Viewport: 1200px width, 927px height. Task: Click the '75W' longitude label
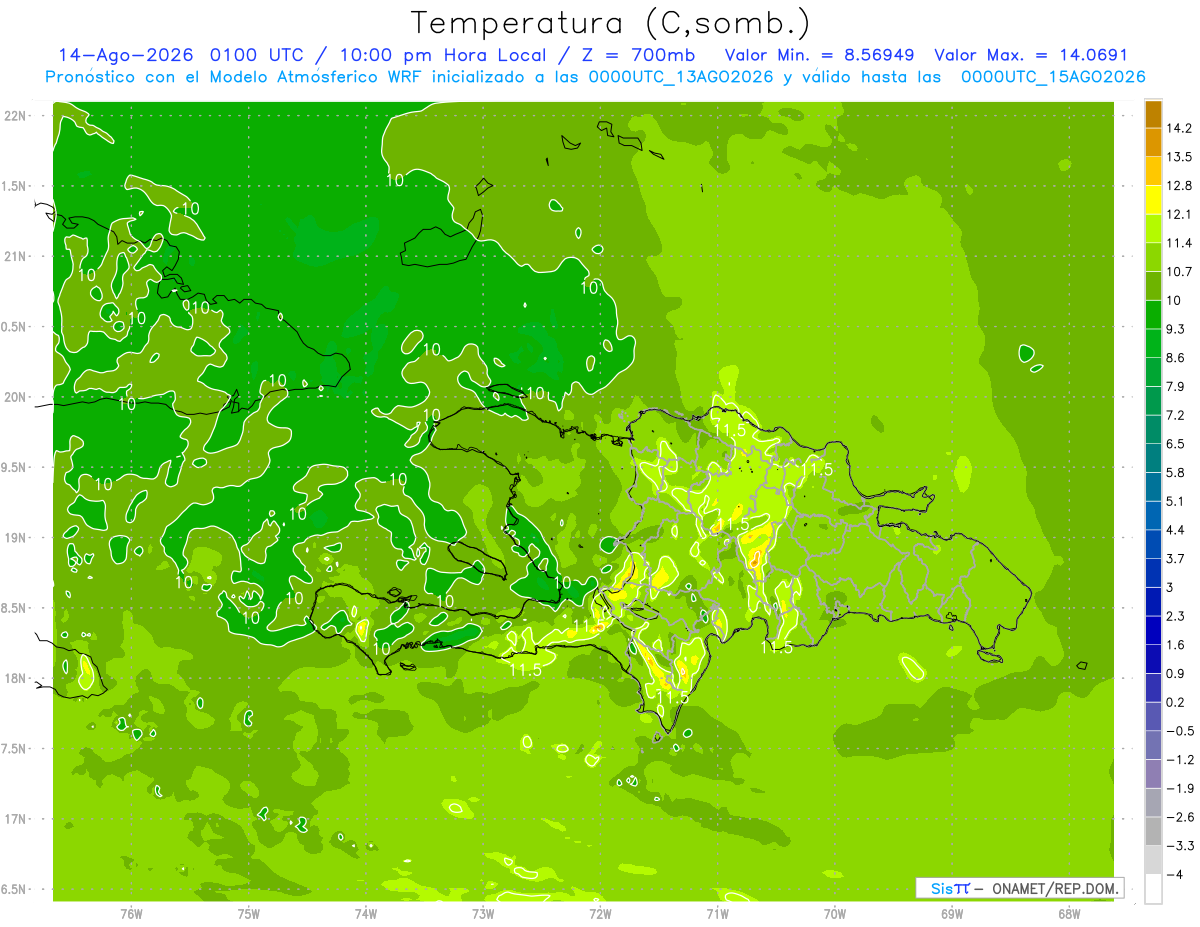pyautogui.click(x=249, y=913)
